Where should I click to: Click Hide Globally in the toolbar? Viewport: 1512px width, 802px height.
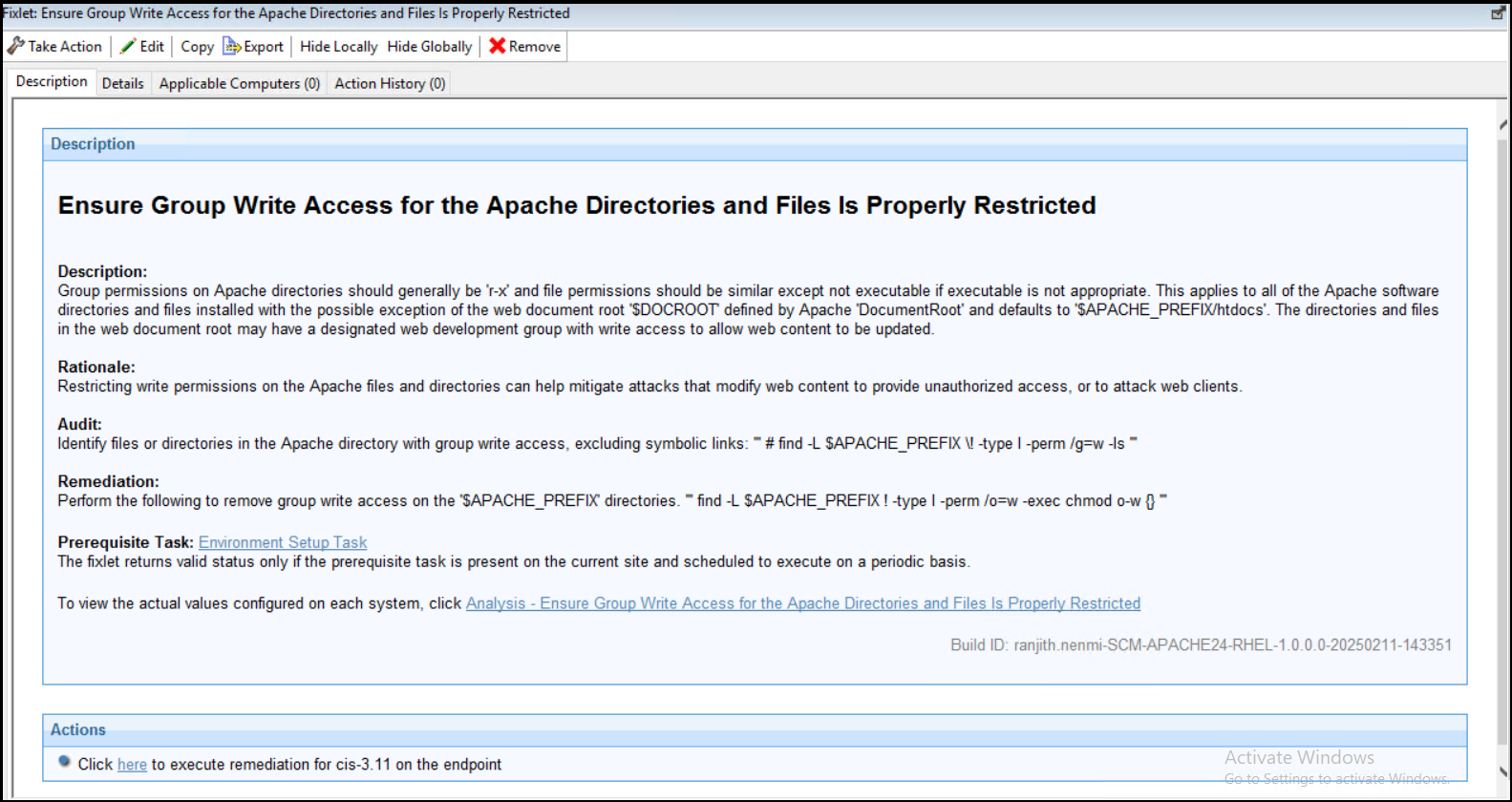coord(430,46)
